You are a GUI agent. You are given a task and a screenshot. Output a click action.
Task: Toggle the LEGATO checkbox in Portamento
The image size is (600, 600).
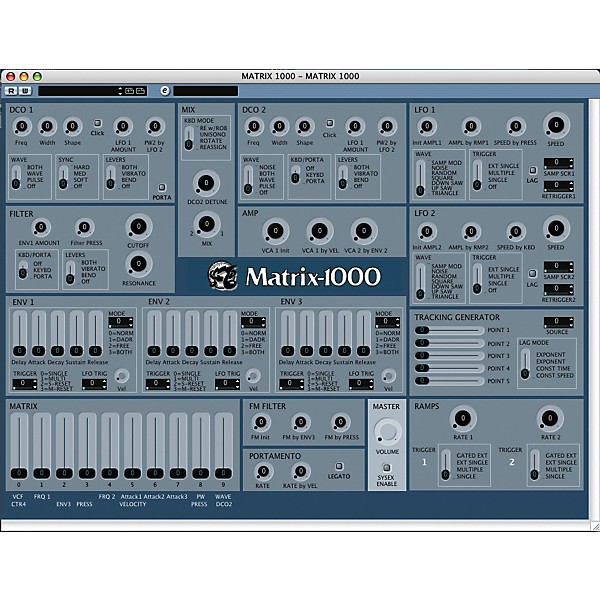pos(339,466)
